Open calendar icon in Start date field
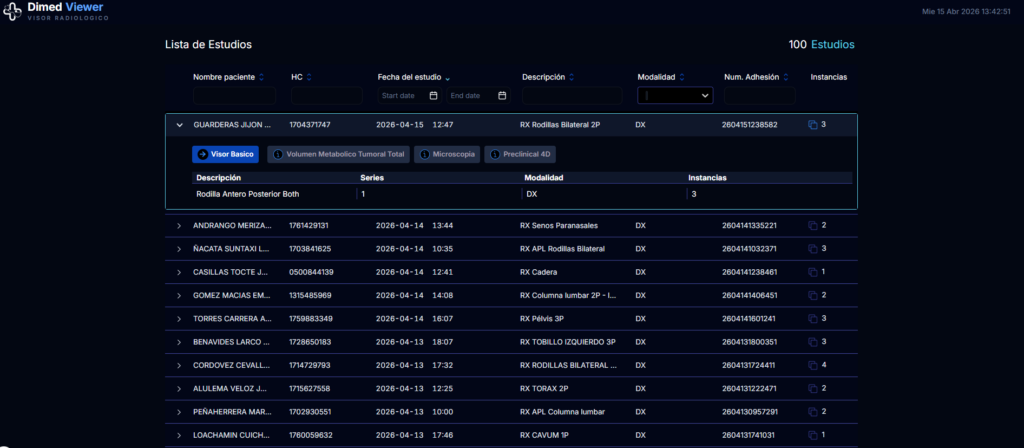This screenshot has width=1024, height=448. [x=433, y=96]
